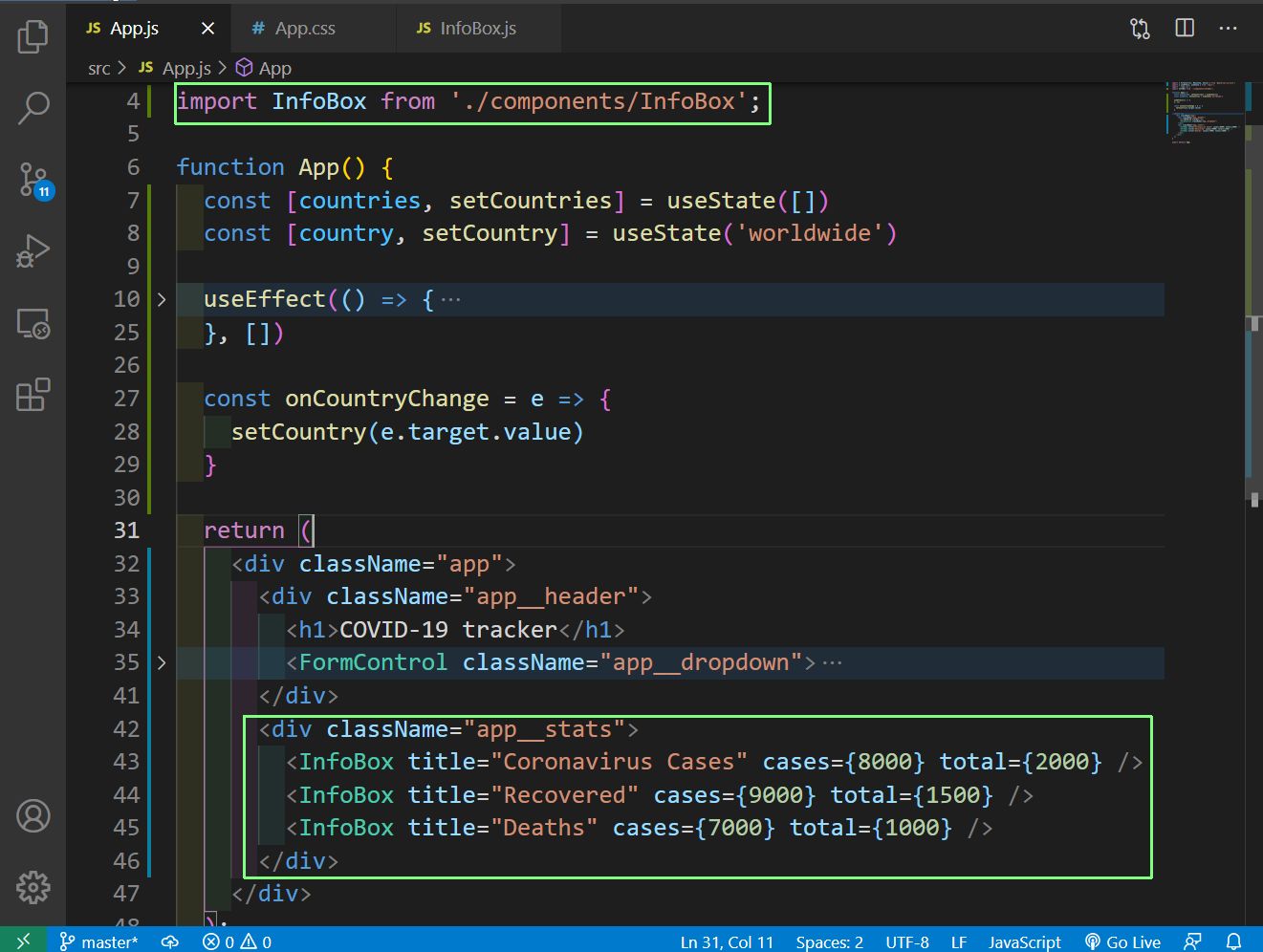The height and width of the screenshot is (952, 1263).
Task: Open the Explorer view in activity bar
Action: (33, 36)
